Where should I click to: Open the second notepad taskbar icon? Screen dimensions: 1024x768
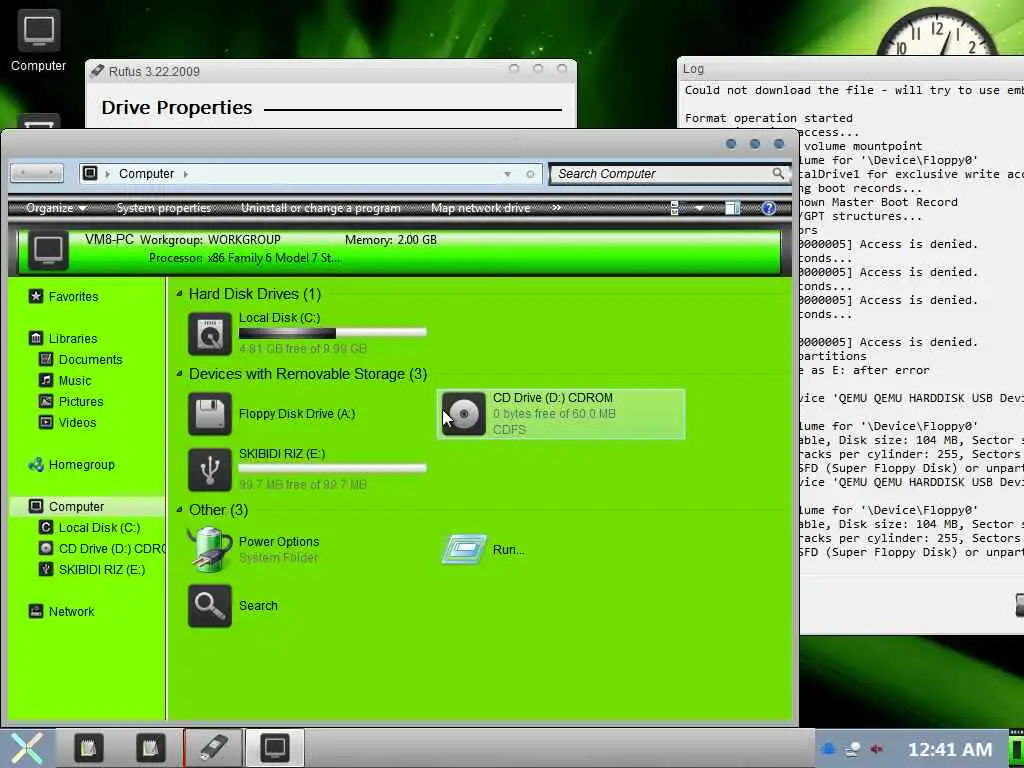pos(150,748)
